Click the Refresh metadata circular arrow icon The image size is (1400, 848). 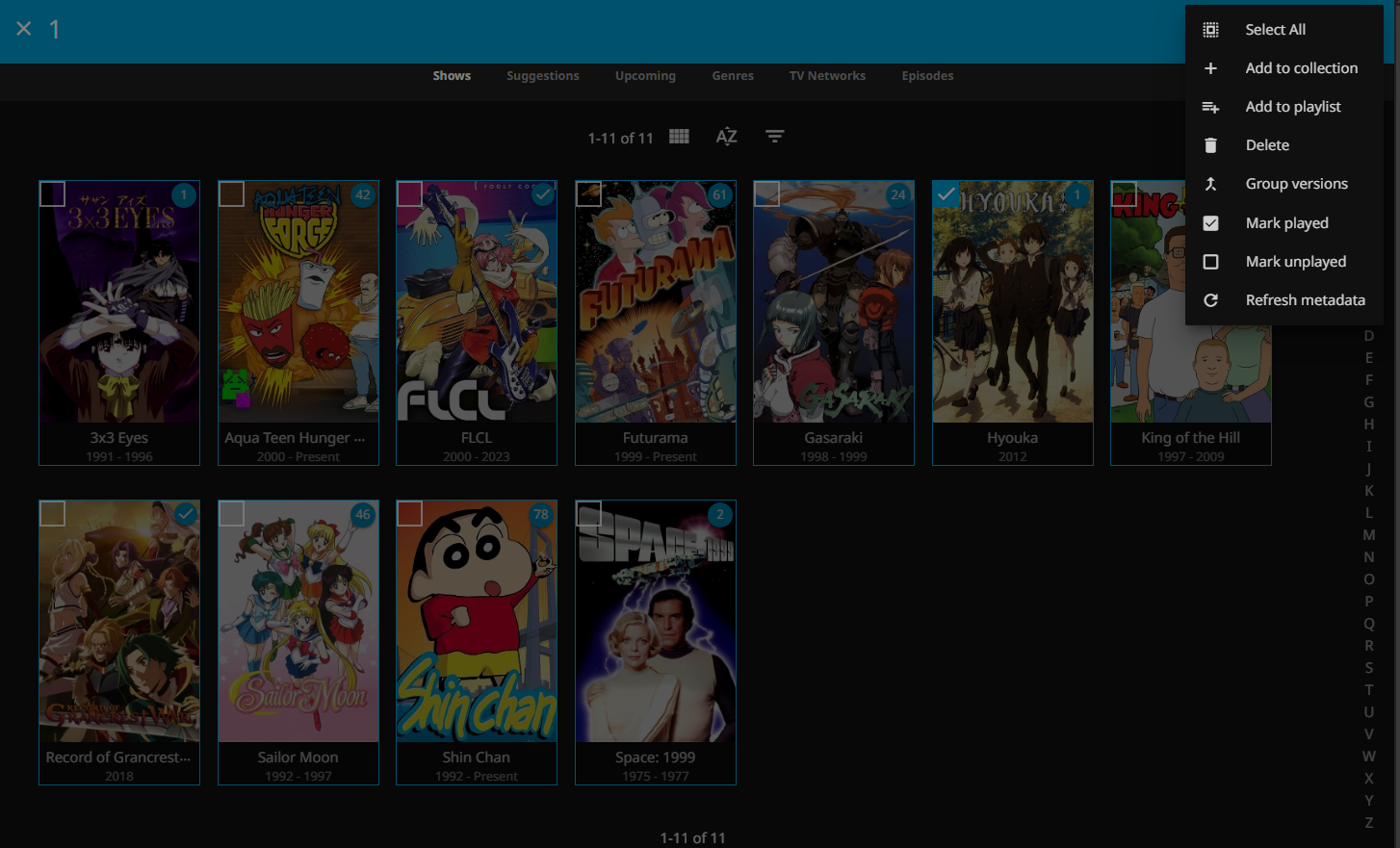coord(1210,300)
